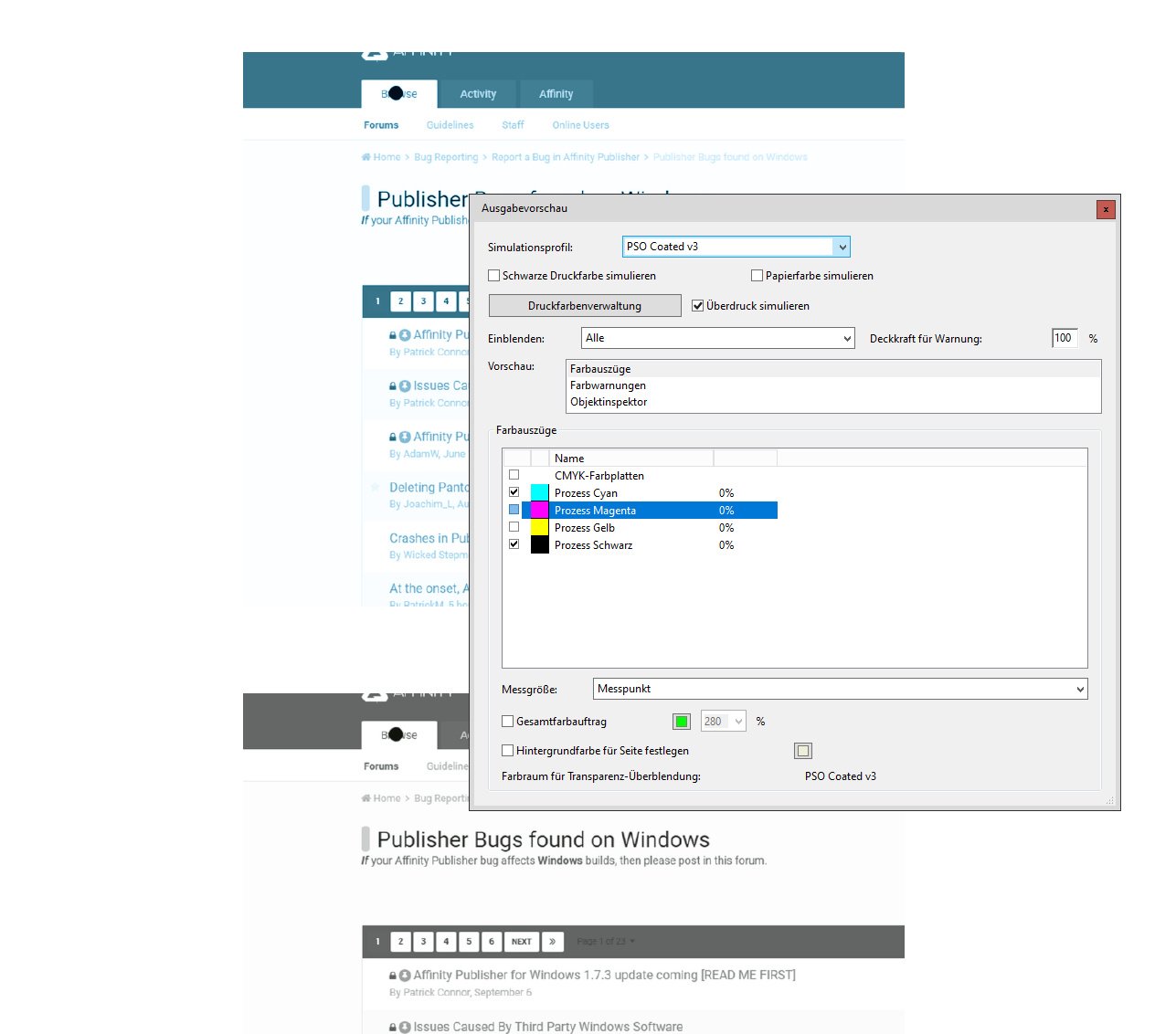Click last-page double-arrow in lower forum pagination

[x=552, y=942]
